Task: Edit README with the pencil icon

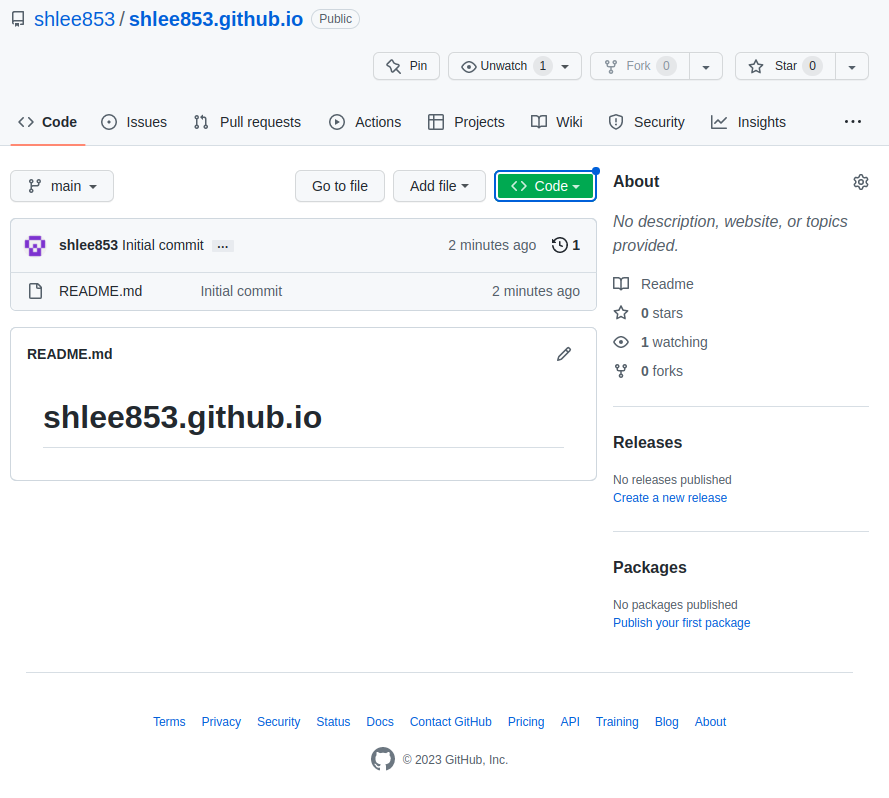Action: pyautogui.click(x=564, y=354)
